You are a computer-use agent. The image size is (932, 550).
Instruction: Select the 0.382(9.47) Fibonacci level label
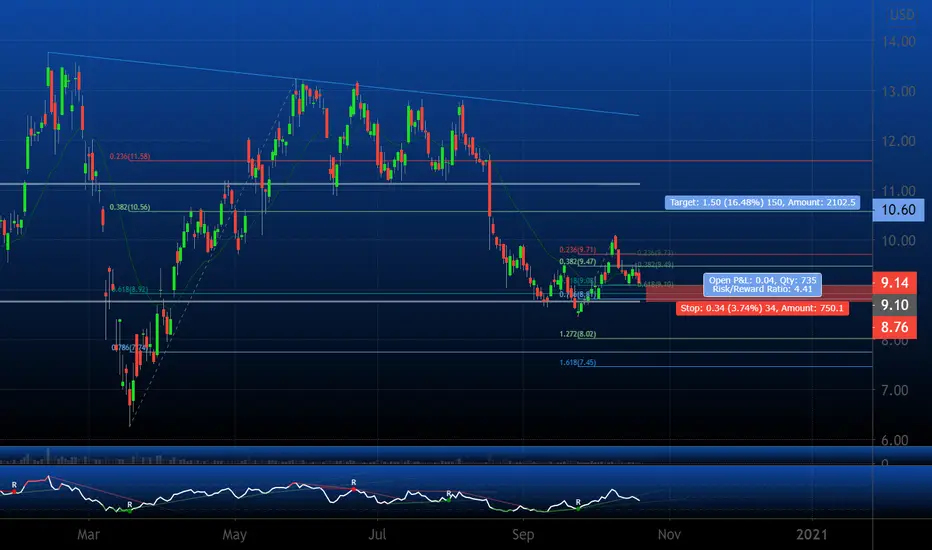(x=577, y=262)
